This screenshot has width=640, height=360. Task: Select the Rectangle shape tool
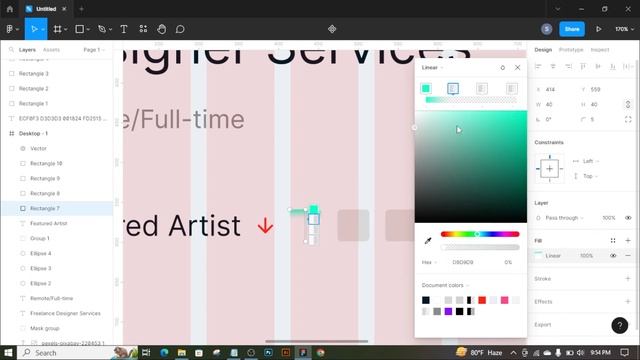pyautogui.click(x=80, y=29)
